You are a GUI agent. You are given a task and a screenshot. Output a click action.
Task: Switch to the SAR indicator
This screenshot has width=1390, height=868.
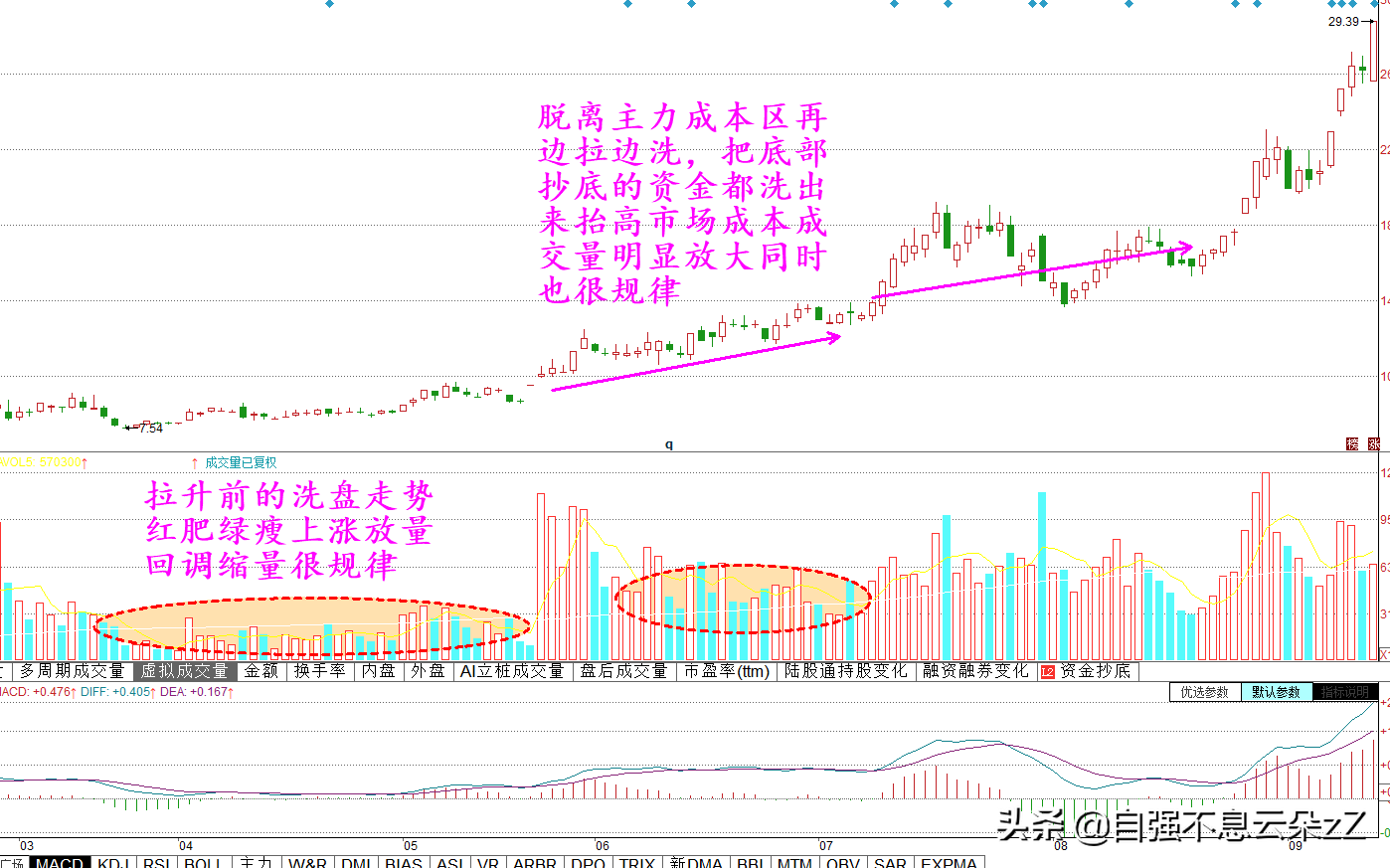pyautogui.click(x=891, y=862)
